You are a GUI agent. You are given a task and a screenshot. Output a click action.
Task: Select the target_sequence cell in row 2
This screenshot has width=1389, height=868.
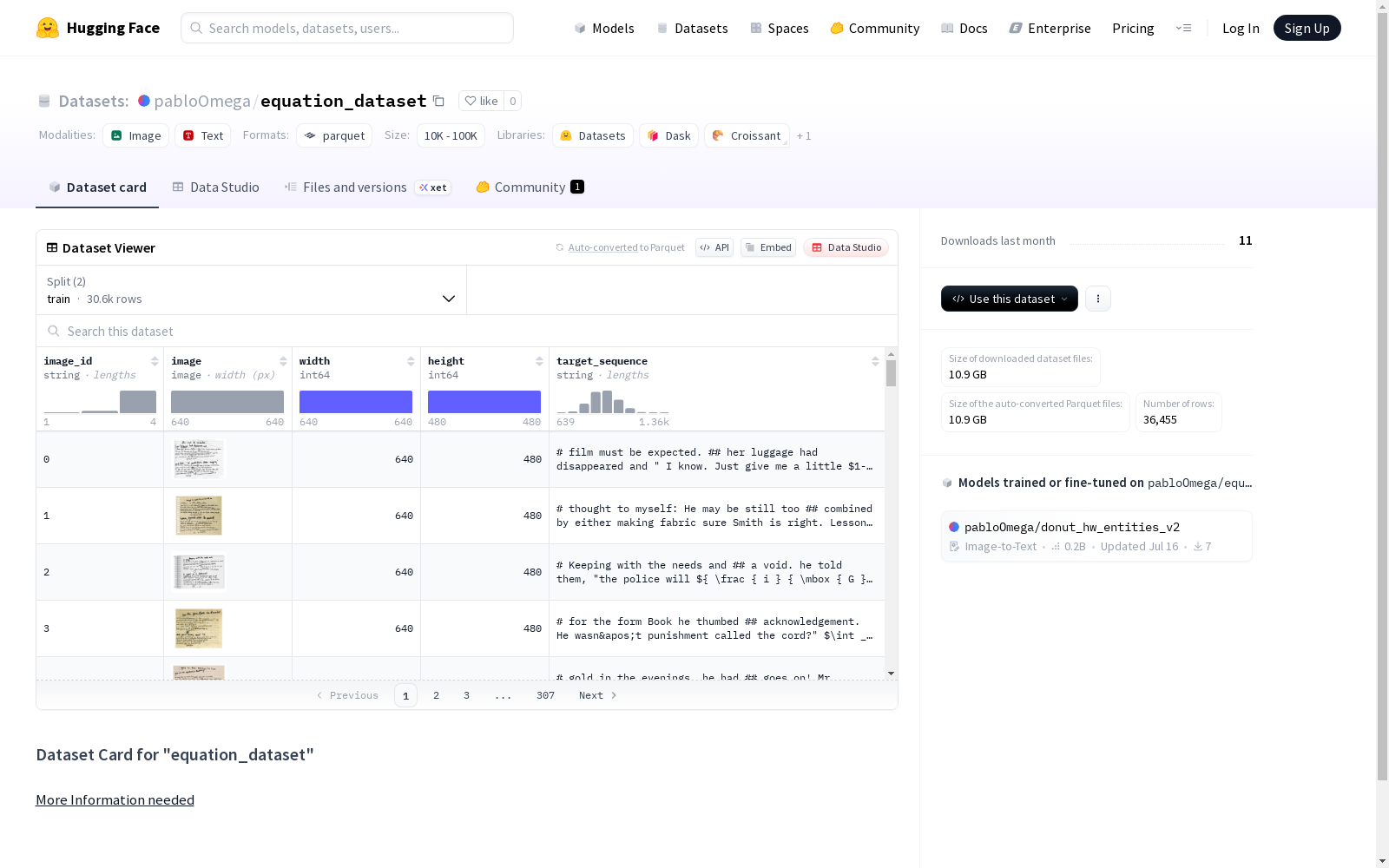click(717, 572)
